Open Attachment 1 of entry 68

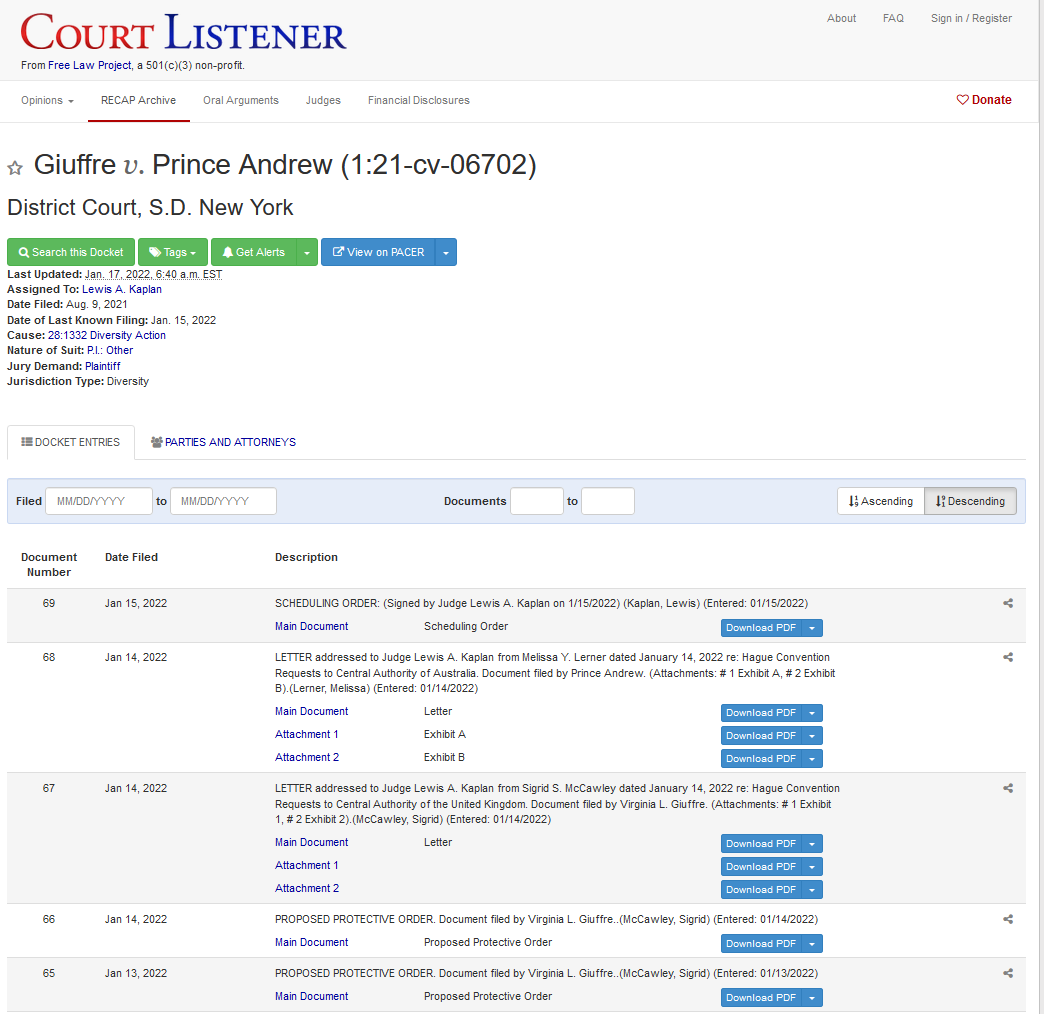point(307,734)
